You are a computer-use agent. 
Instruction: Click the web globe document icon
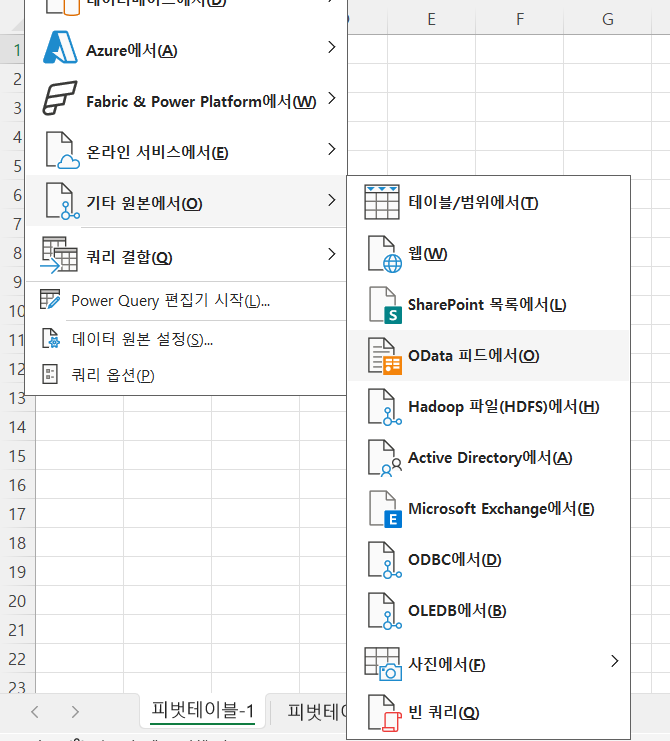pos(385,254)
